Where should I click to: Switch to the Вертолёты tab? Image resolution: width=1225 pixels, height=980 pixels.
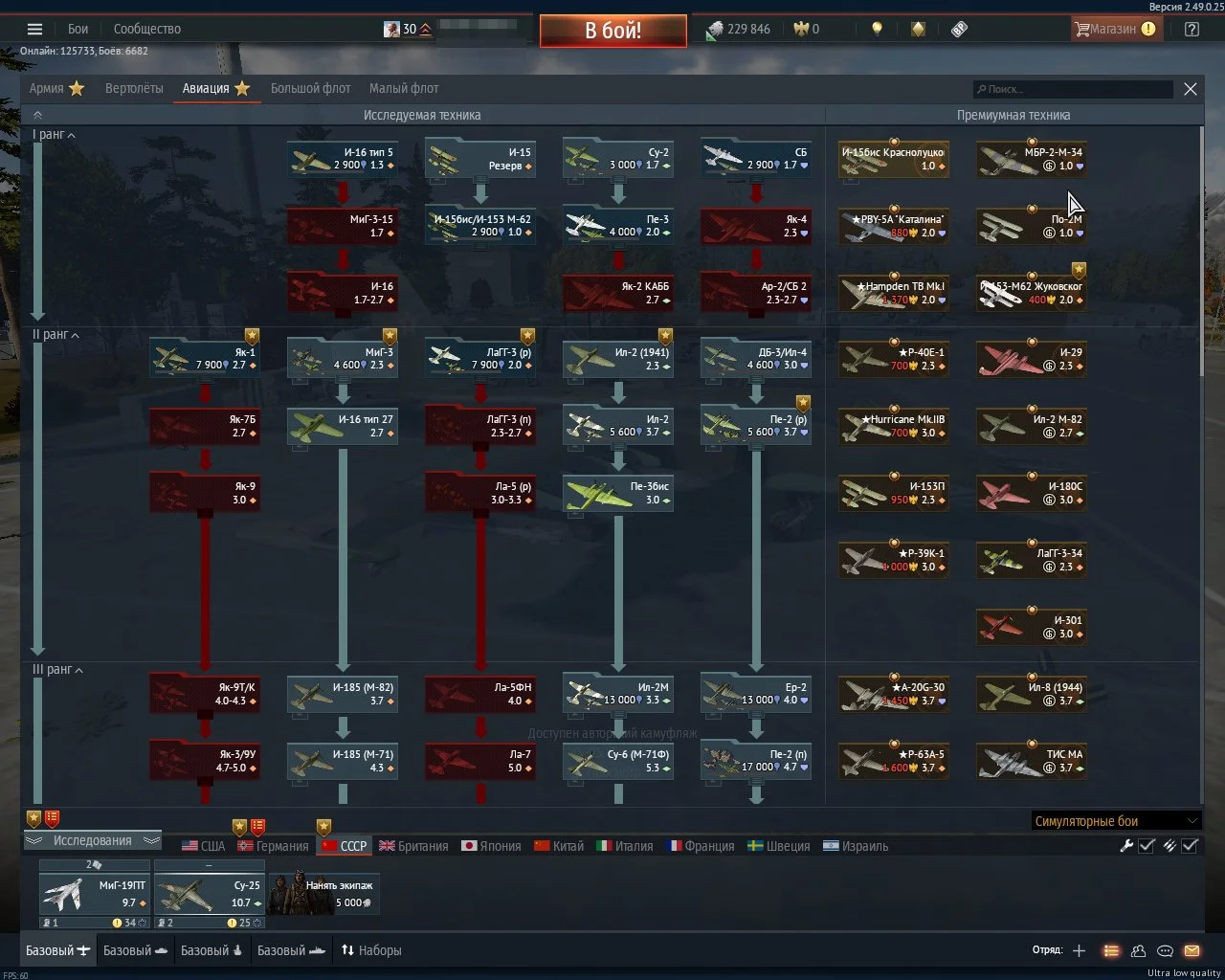[134, 88]
